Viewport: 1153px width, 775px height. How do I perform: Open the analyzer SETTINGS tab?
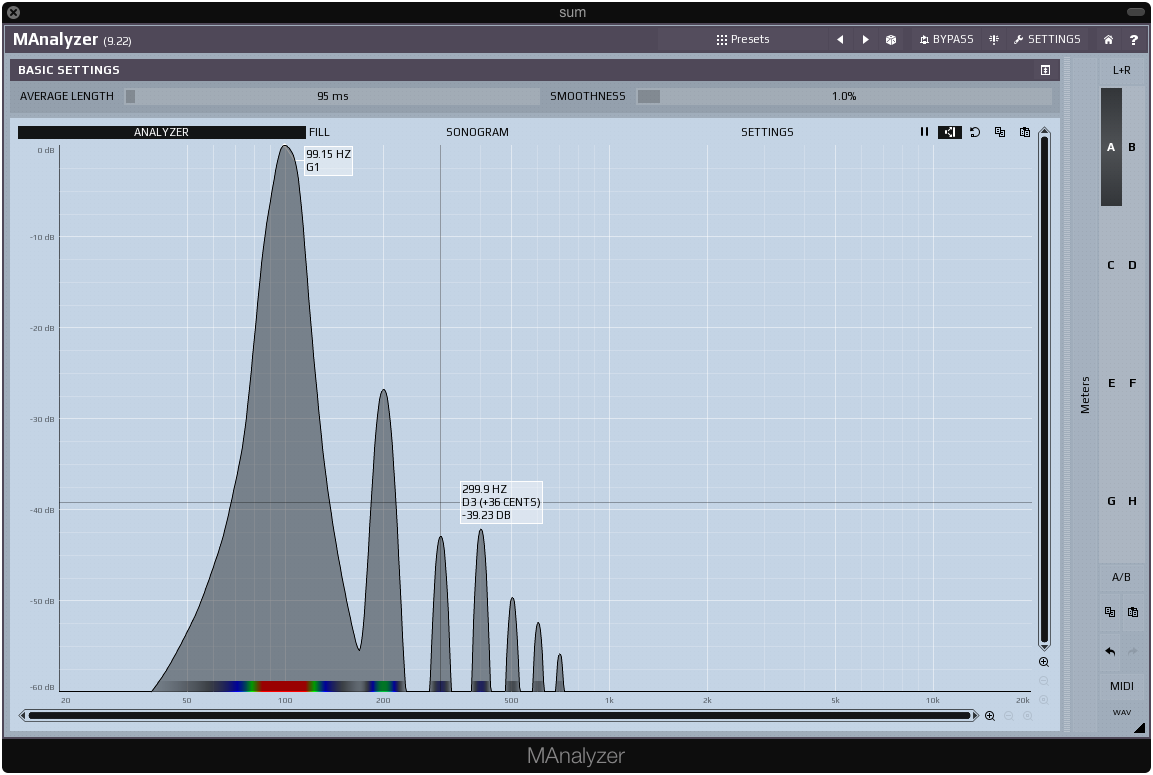point(767,132)
